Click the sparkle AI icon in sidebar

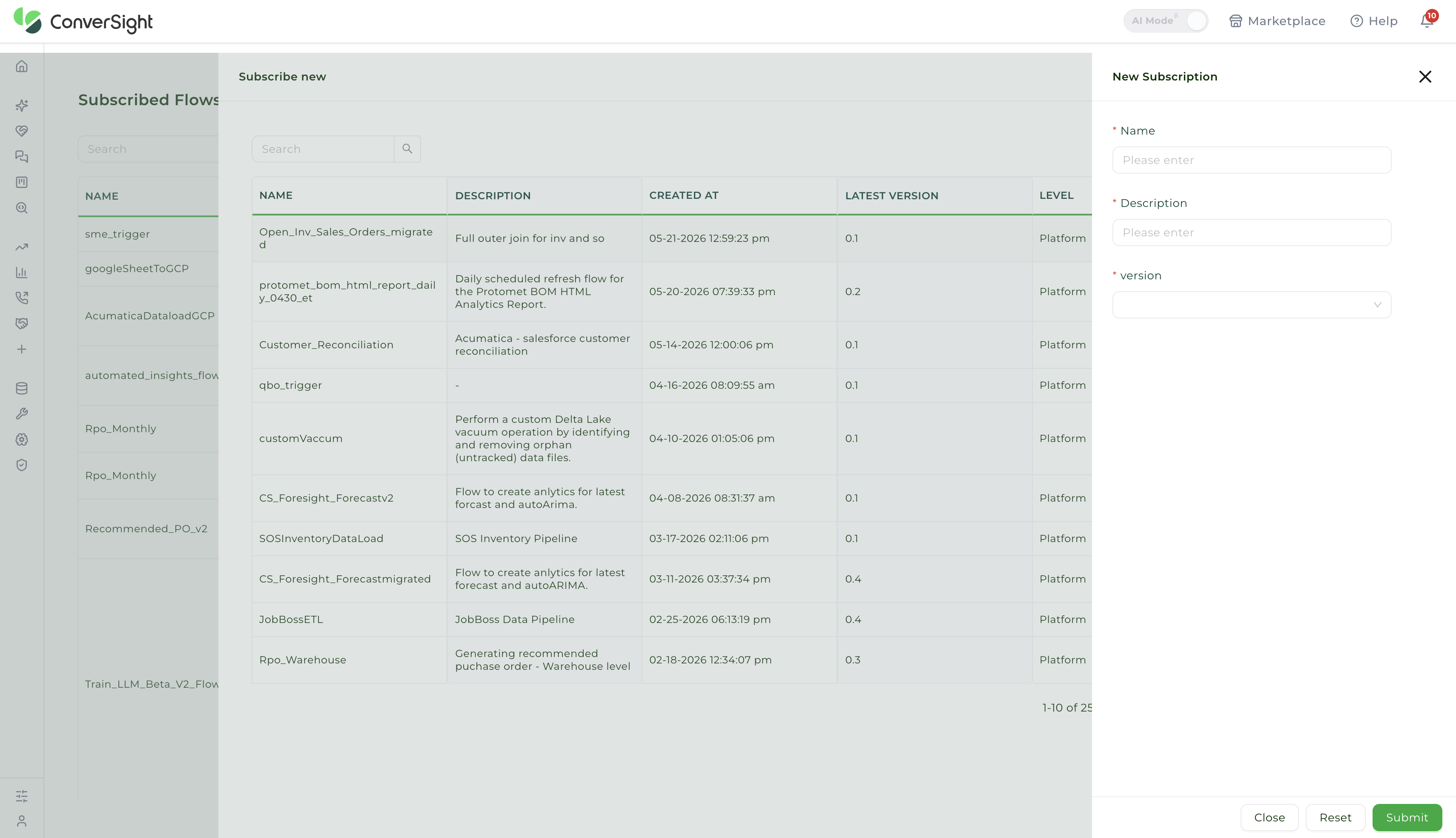pyautogui.click(x=22, y=105)
